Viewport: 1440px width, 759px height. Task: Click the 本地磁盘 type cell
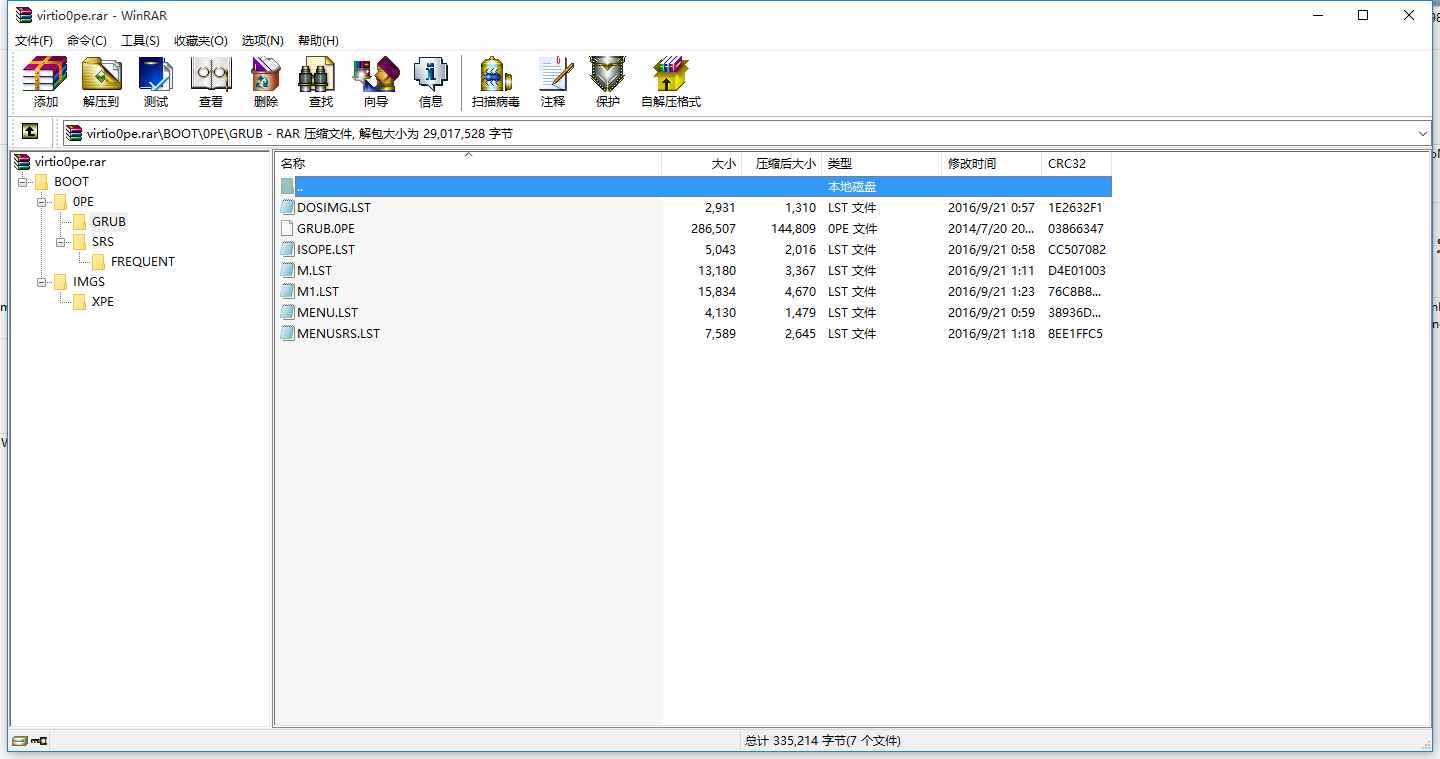[852, 187]
